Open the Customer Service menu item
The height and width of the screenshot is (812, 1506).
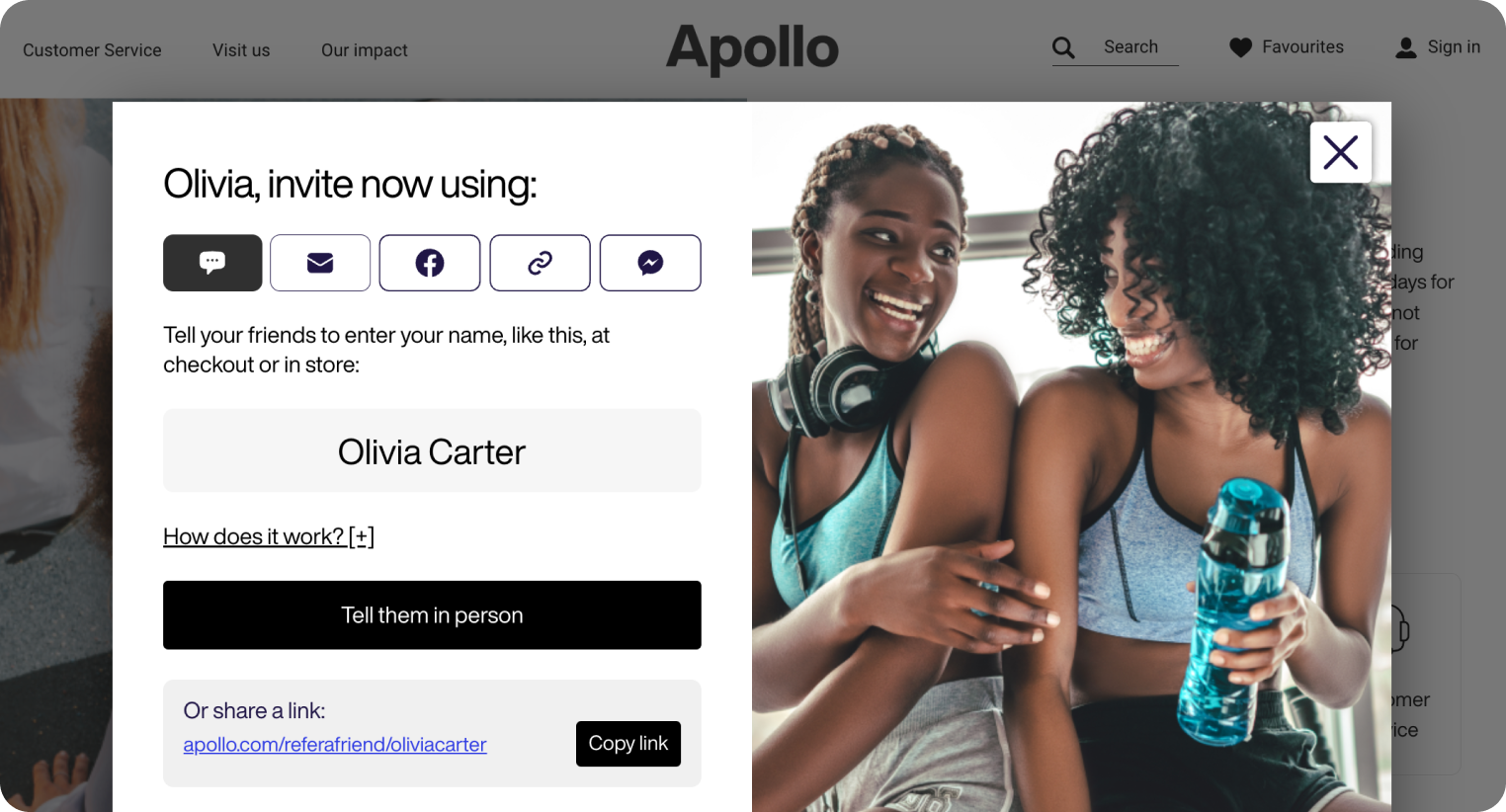pyautogui.click(x=92, y=50)
